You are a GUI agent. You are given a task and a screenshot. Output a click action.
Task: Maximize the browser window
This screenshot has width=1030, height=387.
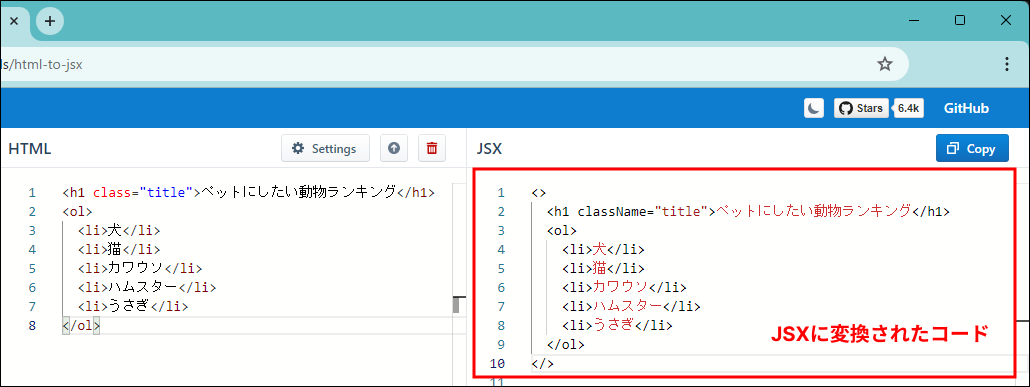[960, 21]
